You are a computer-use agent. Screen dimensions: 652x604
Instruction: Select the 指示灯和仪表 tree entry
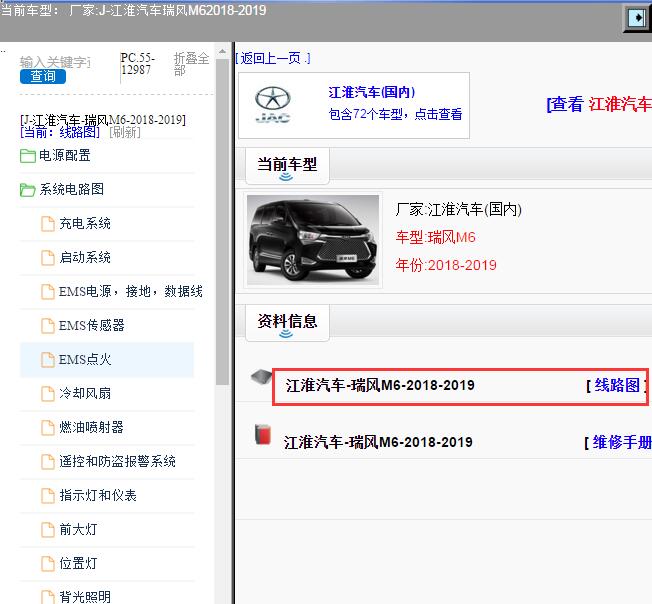tap(98, 496)
